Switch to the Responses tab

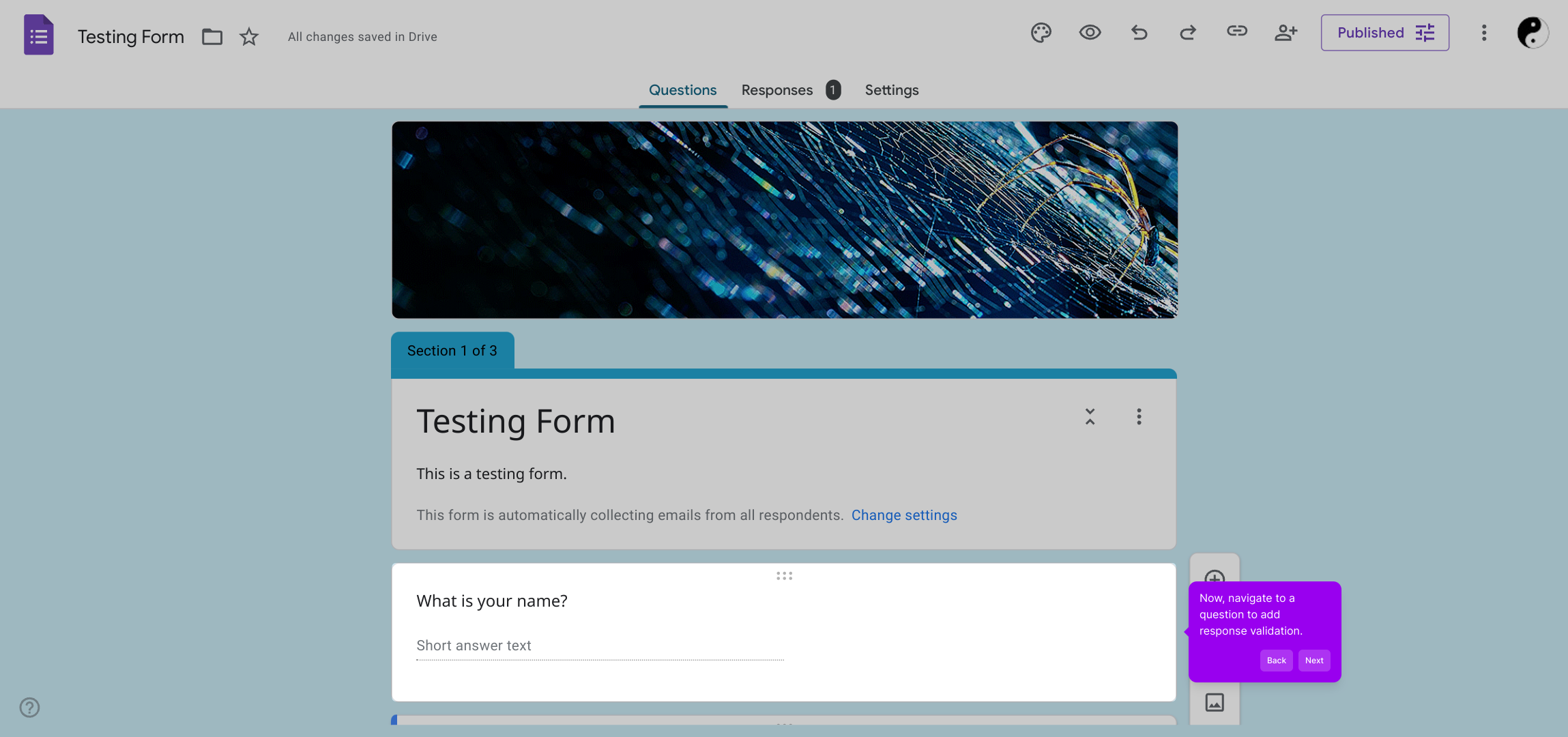777,90
